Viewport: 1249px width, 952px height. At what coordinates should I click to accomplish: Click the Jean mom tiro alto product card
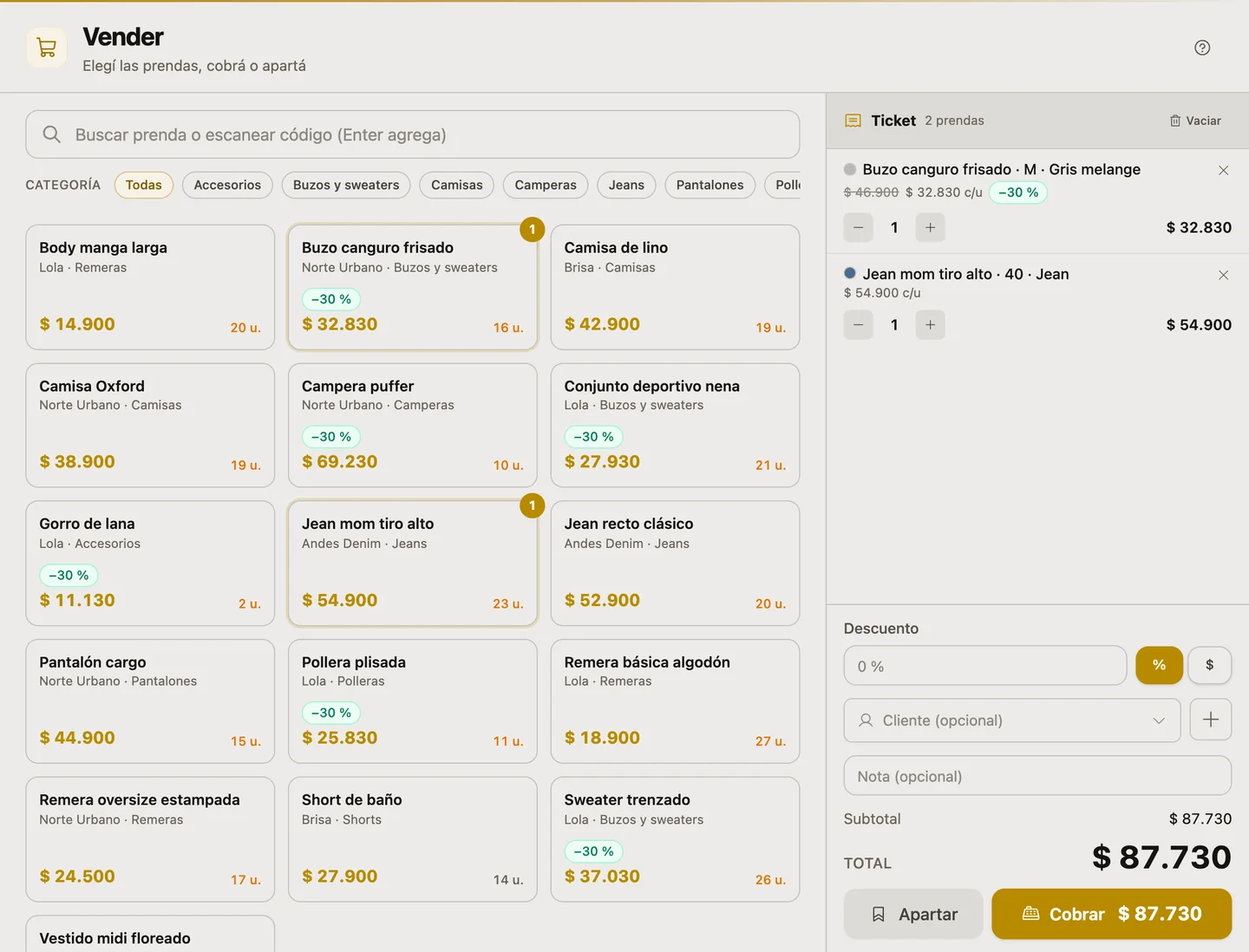click(x=413, y=564)
